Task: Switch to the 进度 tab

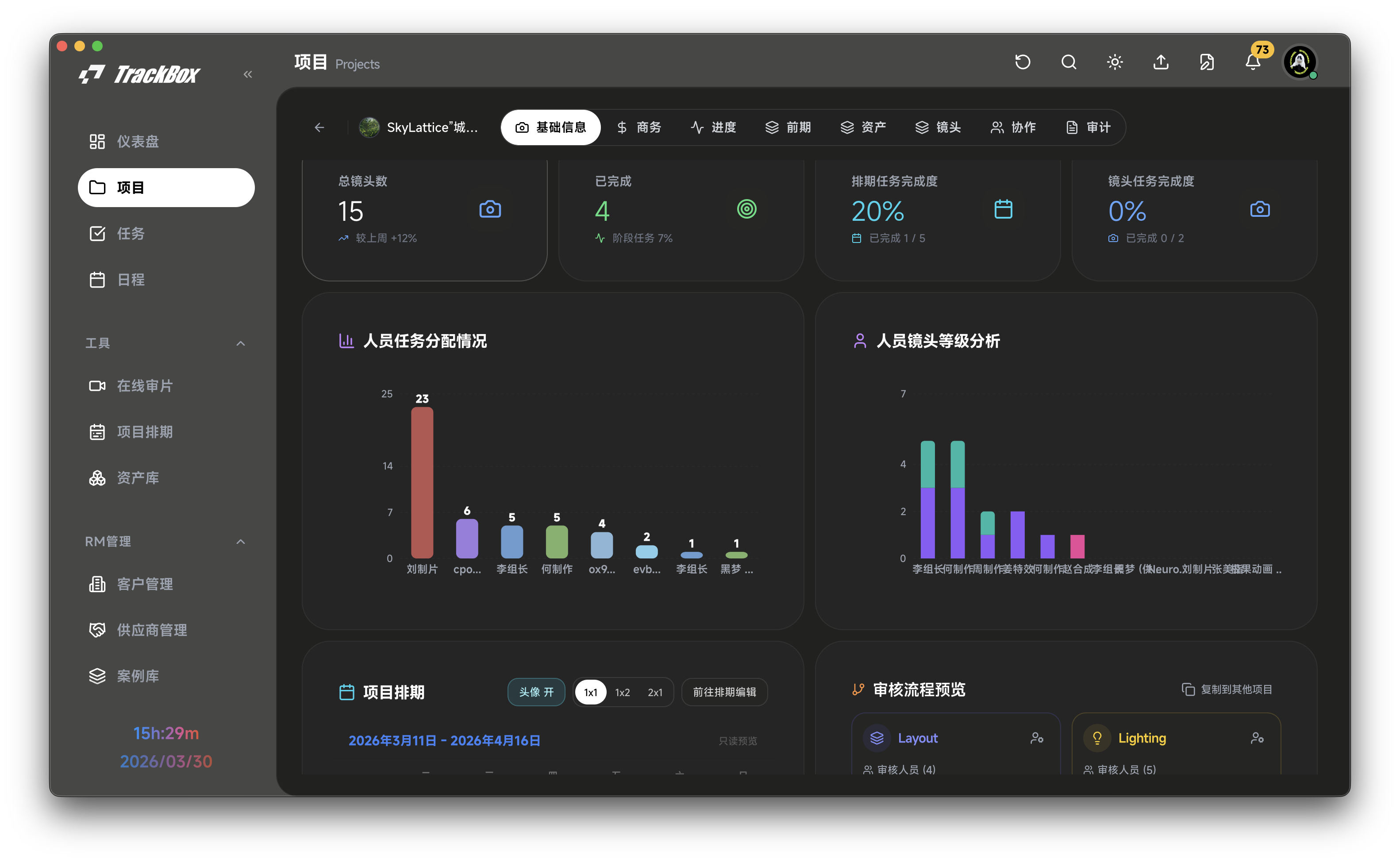Action: coord(714,127)
